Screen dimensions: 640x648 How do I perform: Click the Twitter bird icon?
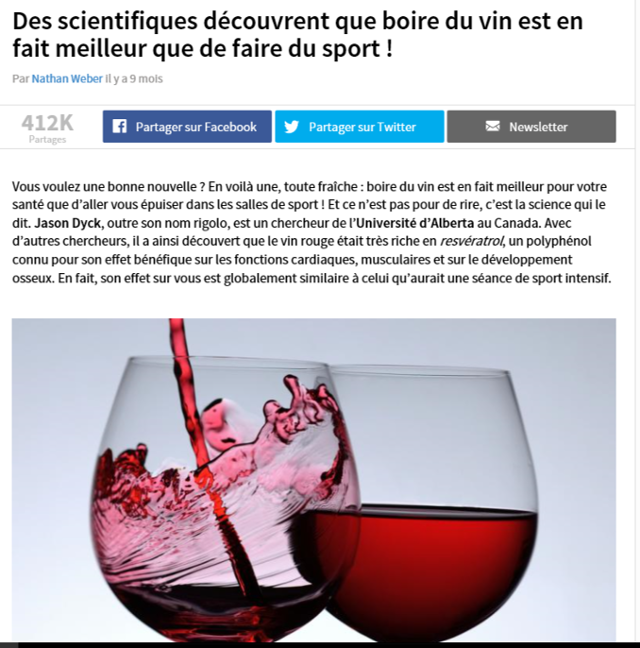(291, 126)
